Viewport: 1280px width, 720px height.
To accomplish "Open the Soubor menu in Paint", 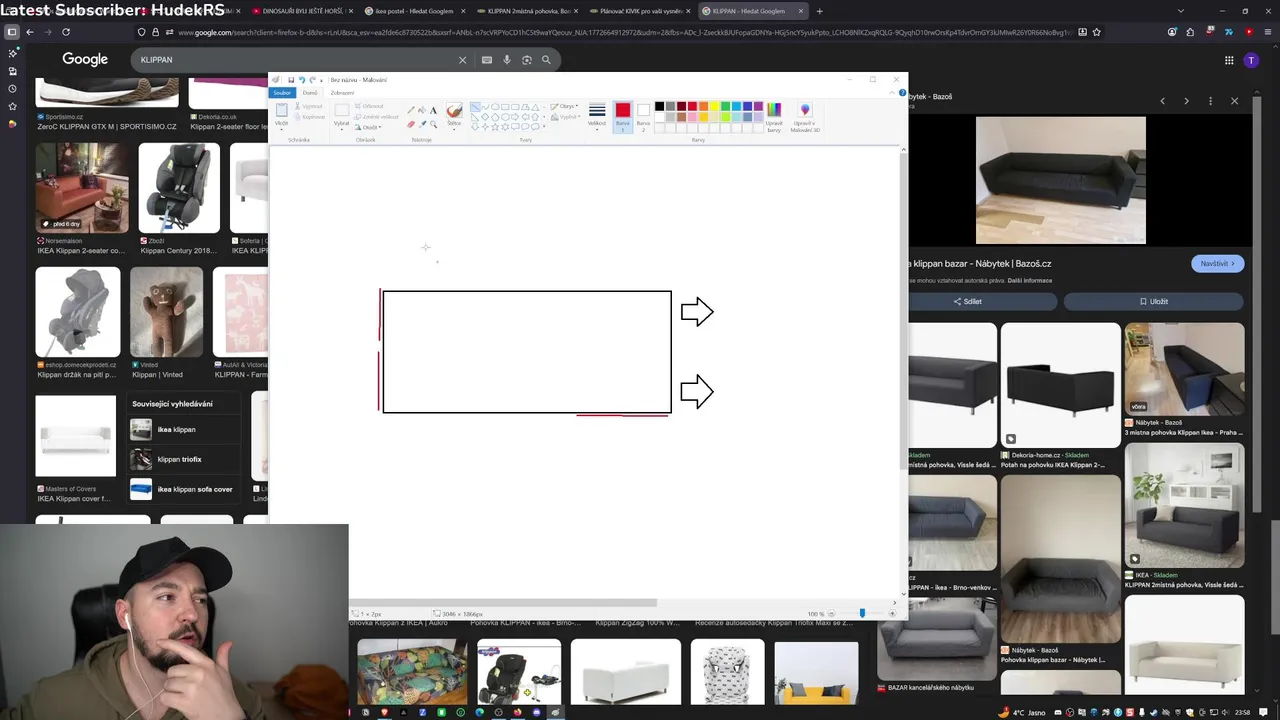I will pyautogui.click(x=282, y=93).
